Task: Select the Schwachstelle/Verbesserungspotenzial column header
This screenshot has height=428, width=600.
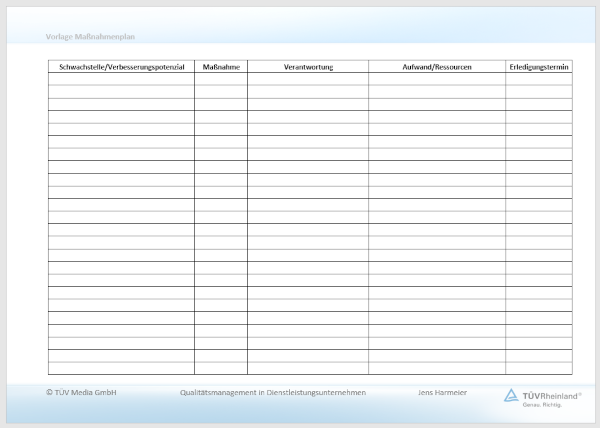Action: coord(121,67)
